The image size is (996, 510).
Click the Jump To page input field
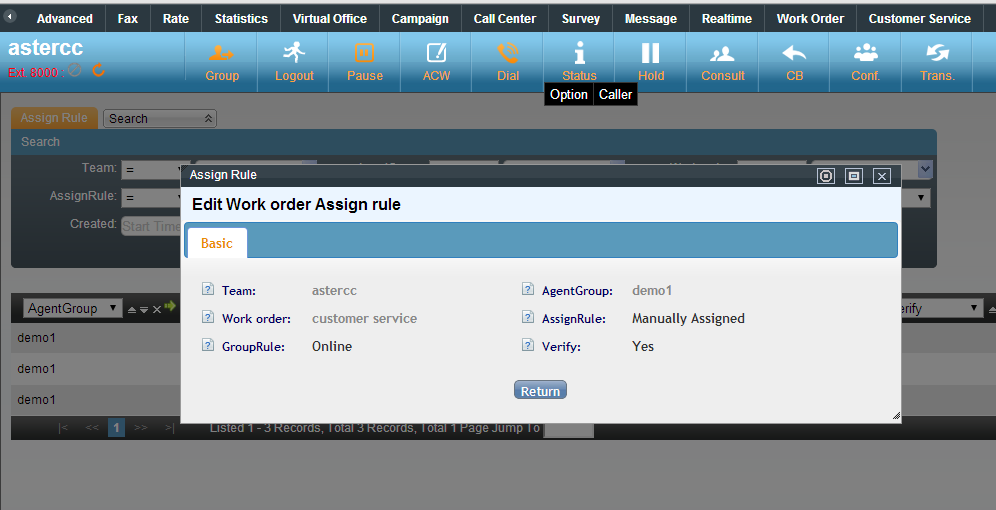[x=568, y=428]
